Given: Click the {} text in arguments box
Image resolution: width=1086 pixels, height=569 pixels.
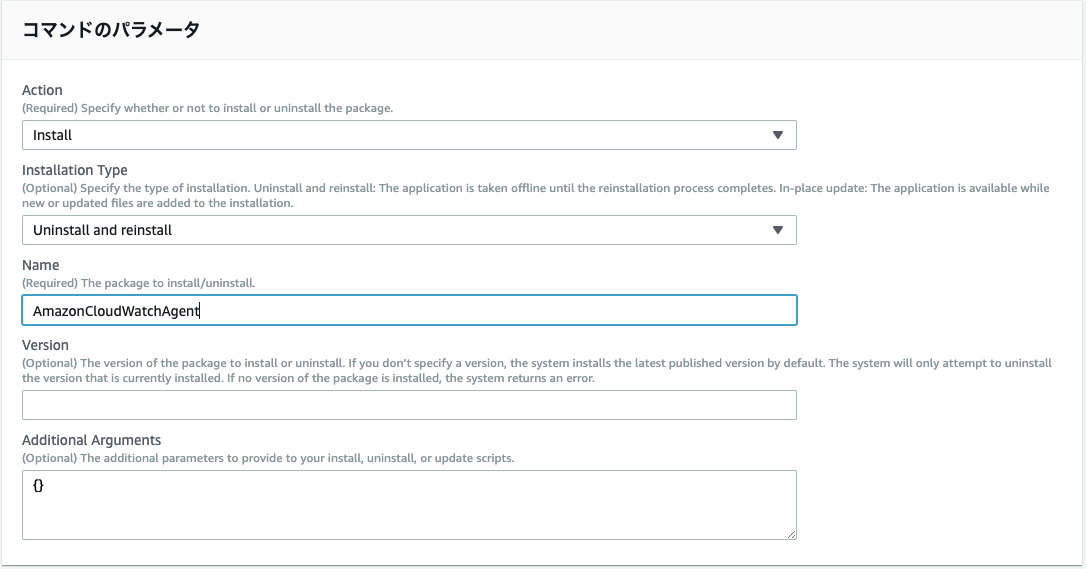Looking at the screenshot, I should pyautogui.click(x=38, y=485).
